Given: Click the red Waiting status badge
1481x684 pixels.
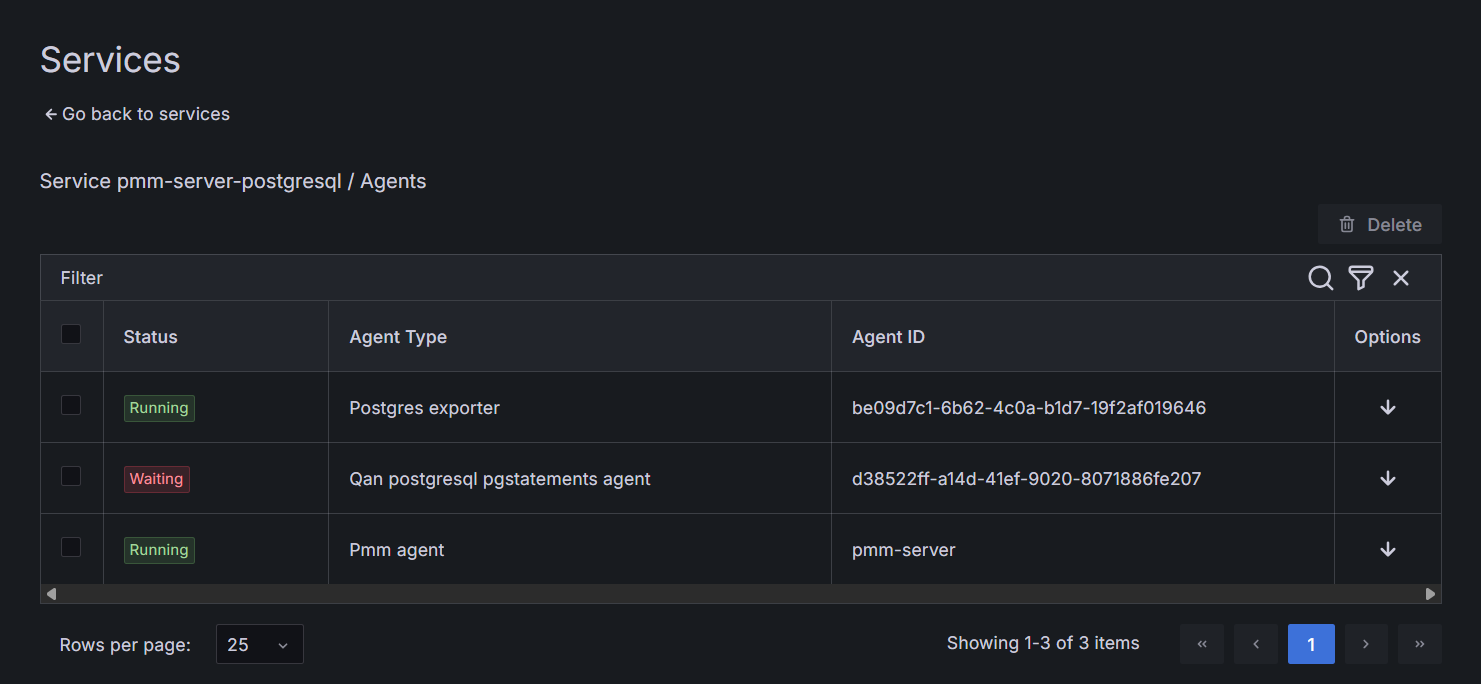Looking at the screenshot, I should point(157,479).
